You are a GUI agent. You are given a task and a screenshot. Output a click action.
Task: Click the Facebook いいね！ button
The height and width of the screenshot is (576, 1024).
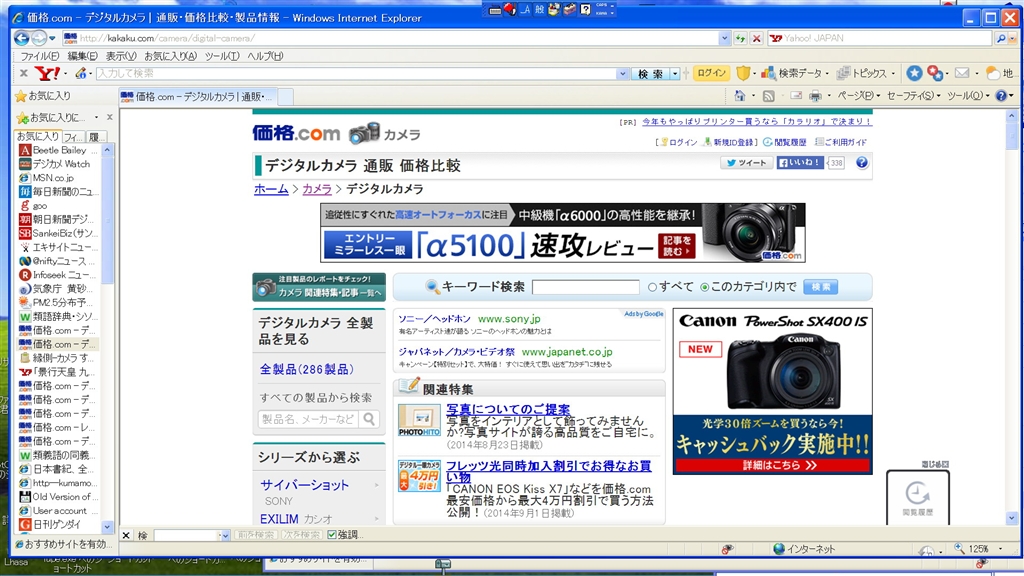[800, 163]
